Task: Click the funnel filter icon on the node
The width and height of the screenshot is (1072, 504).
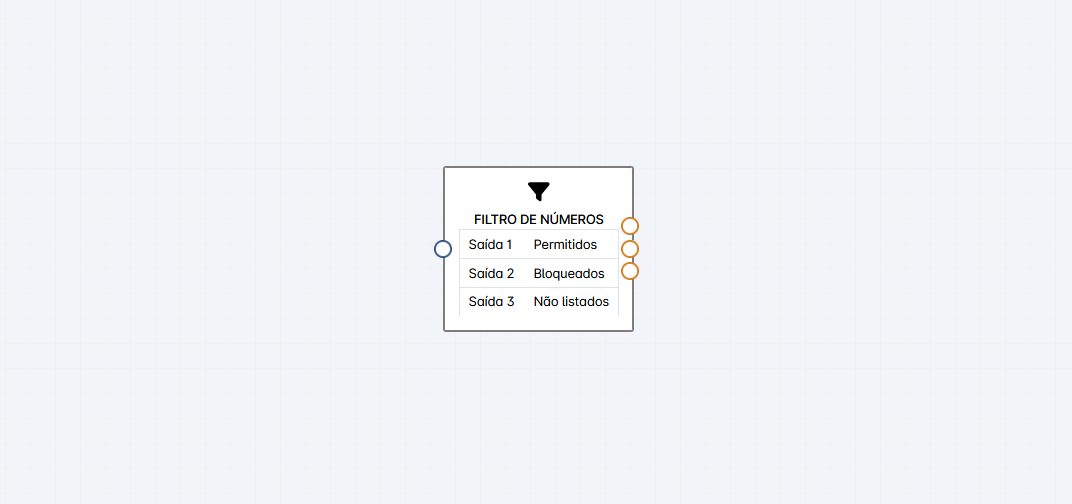Action: 539,191
